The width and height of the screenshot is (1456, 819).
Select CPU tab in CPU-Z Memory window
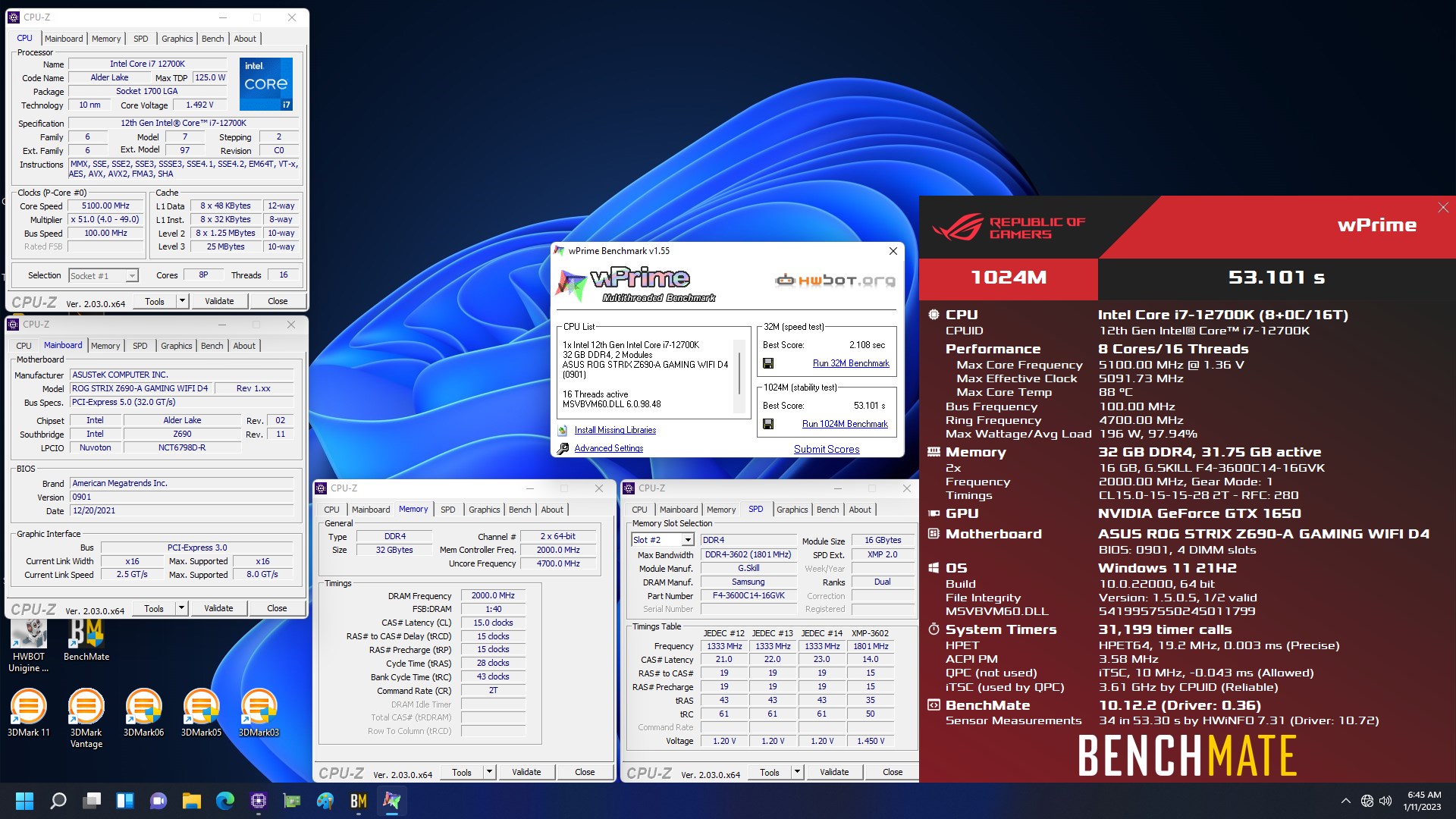[332, 510]
